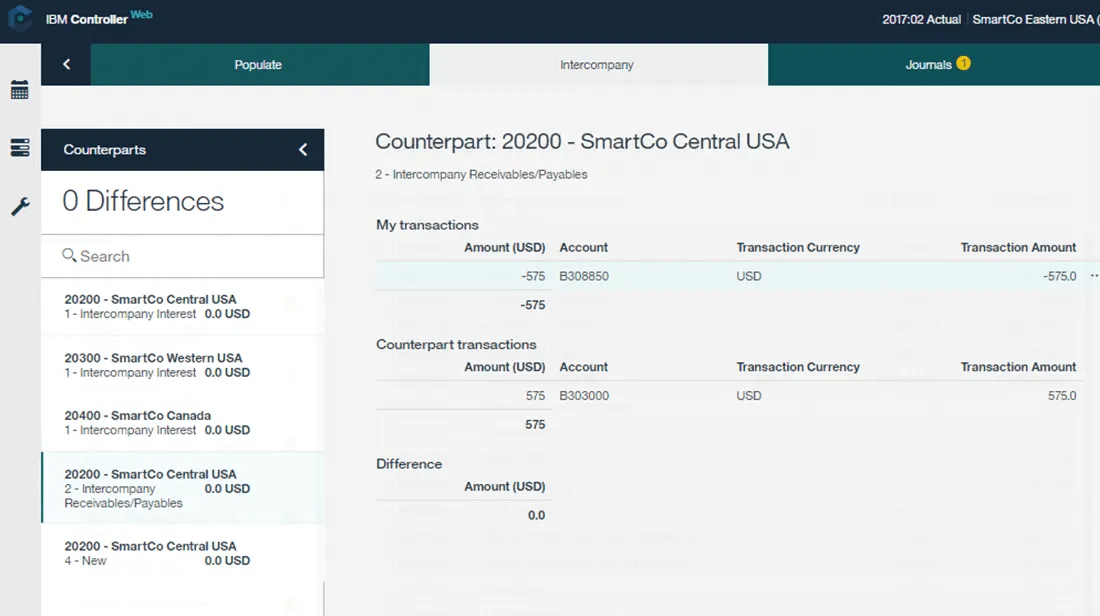
Task: Collapse the Counterparts panel chevron
Action: 303,149
